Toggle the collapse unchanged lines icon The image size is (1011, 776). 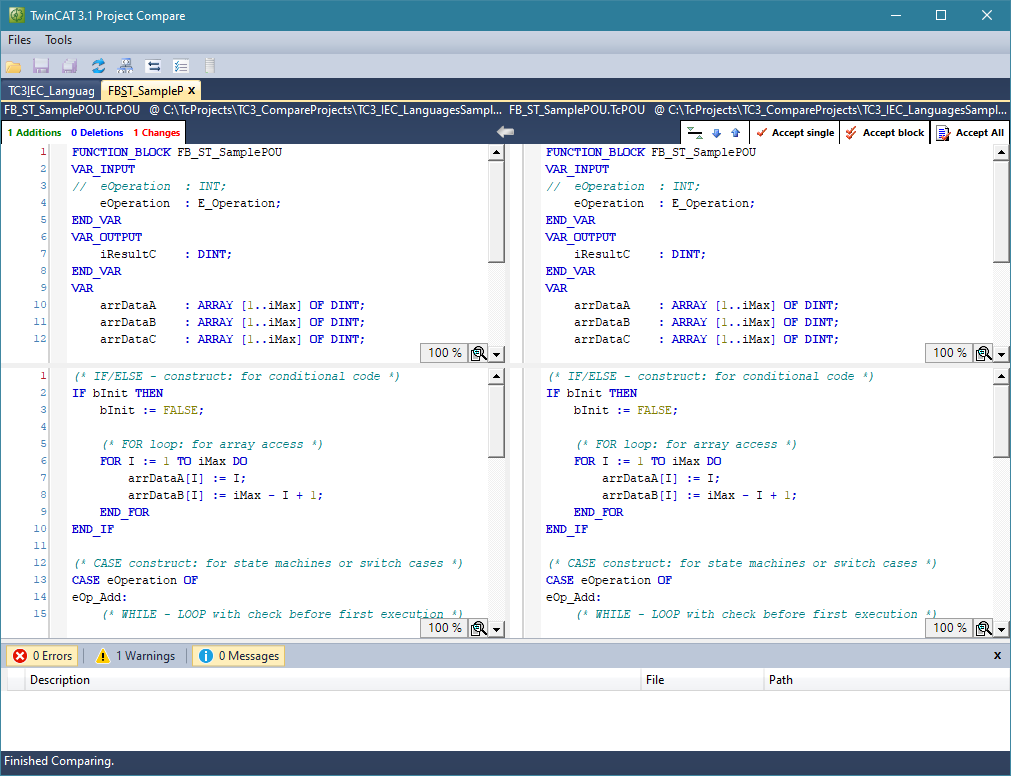(x=695, y=133)
